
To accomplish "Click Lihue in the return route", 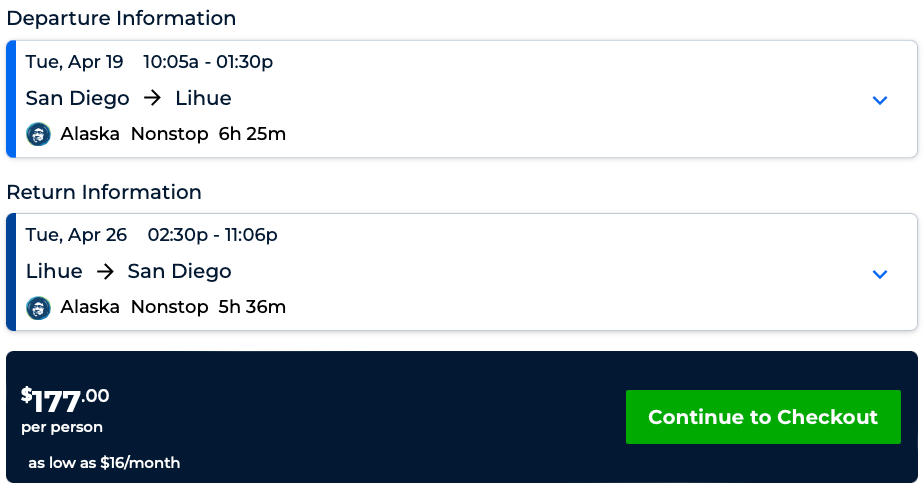I will pos(54,271).
